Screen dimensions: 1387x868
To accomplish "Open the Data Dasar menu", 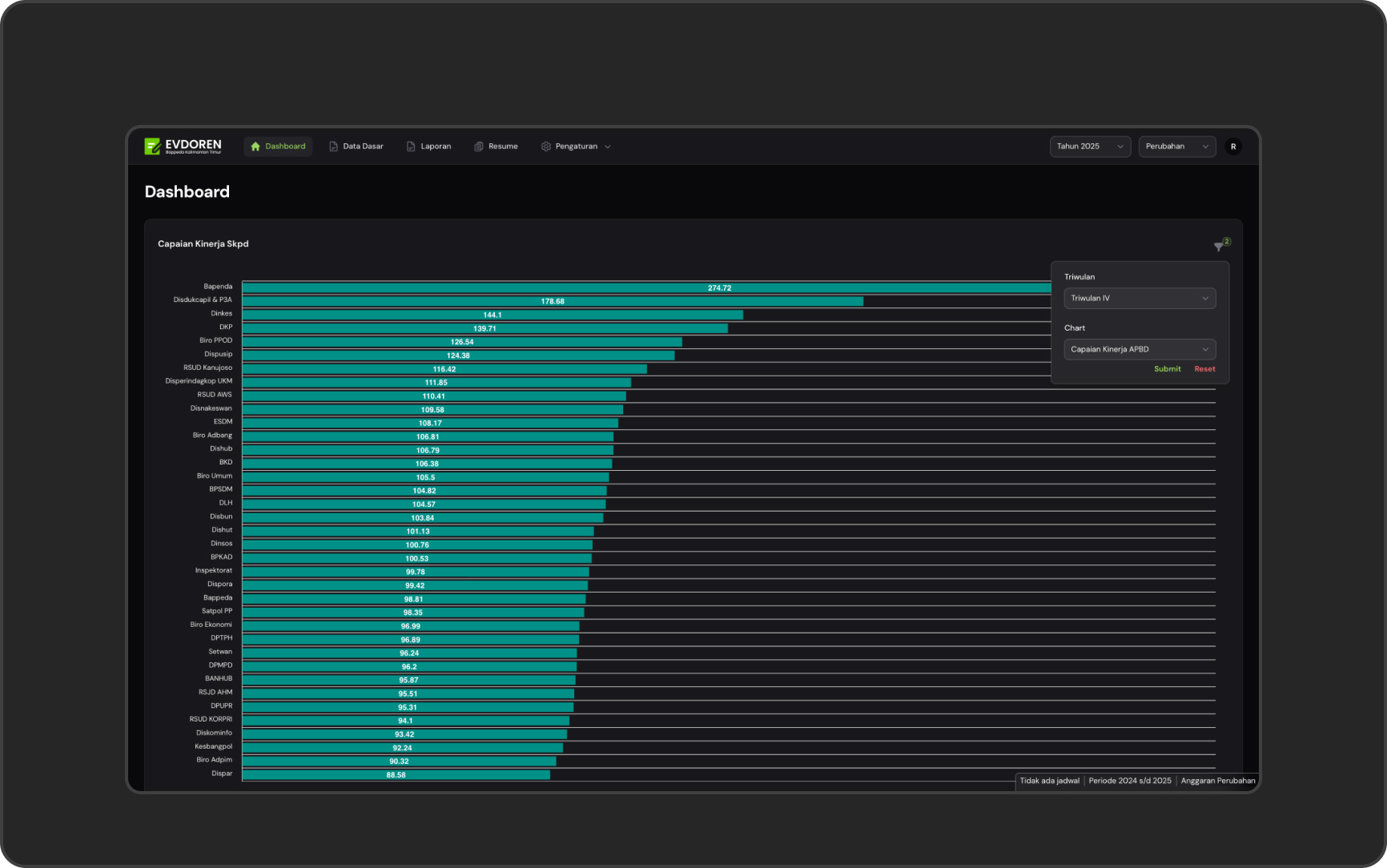I will point(363,147).
